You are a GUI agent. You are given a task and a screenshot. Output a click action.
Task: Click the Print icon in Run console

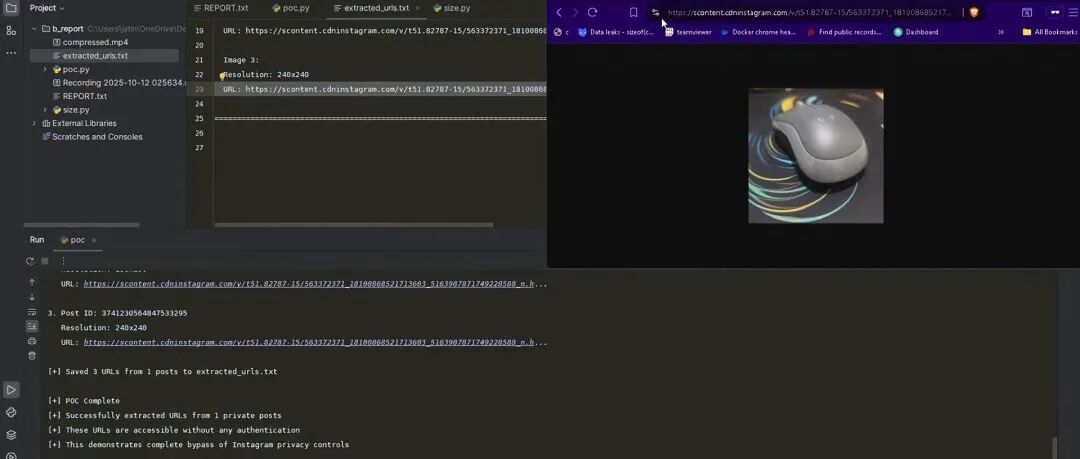[32, 341]
